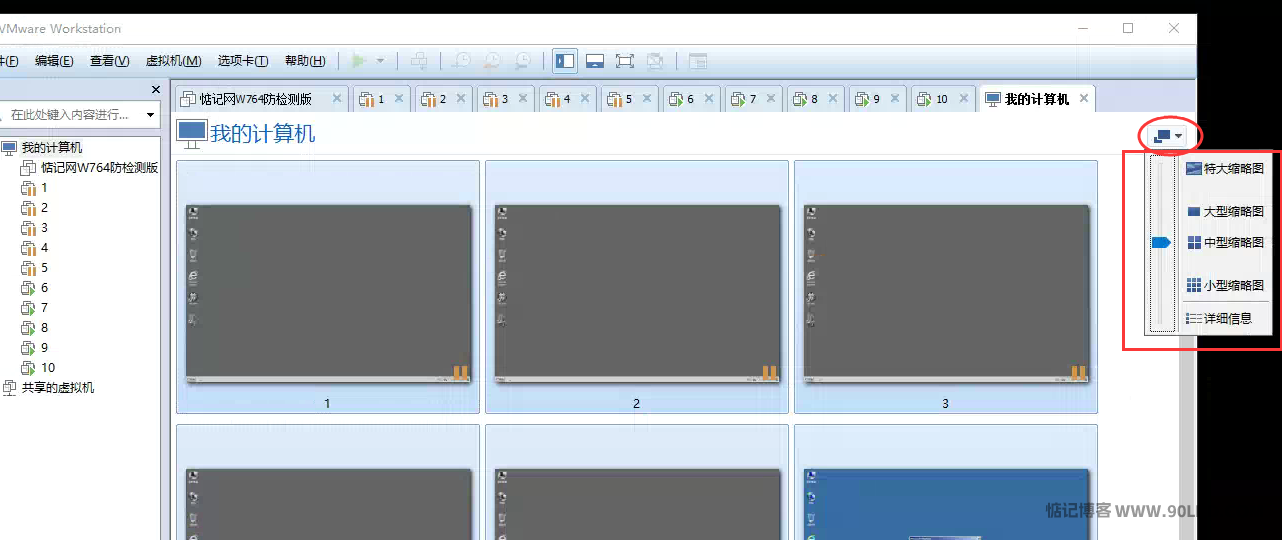Image resolution: width=1282 pixels, height=540 pixels.
Task: Toggle the library sidebar view icon
Action: pos(565,61)
